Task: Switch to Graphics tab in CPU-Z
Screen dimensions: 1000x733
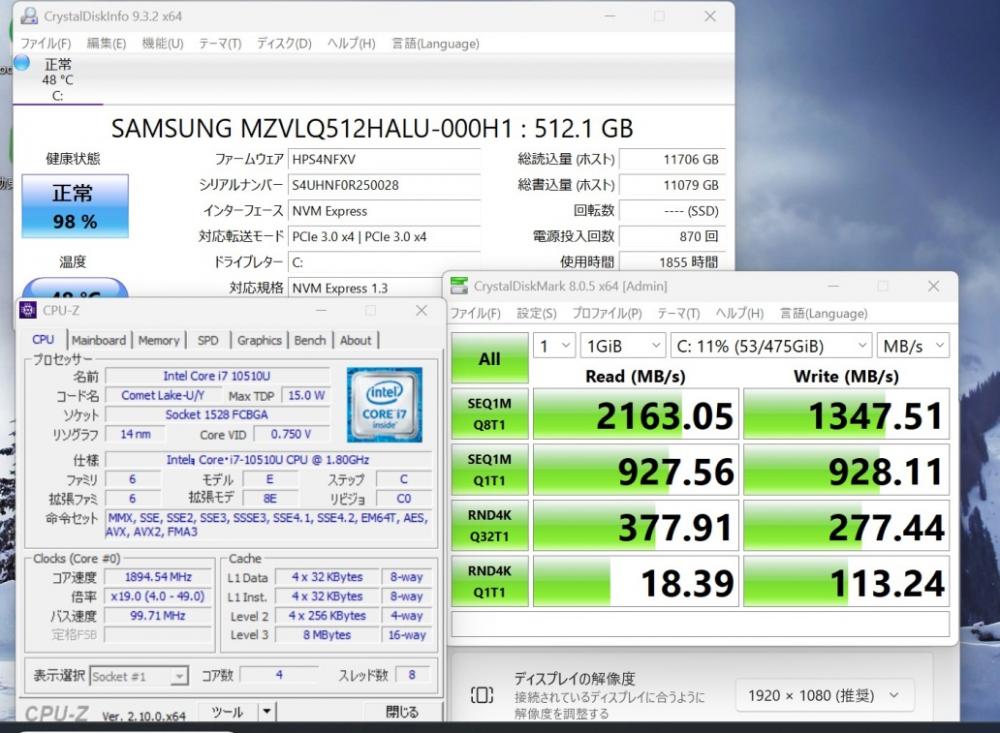Action: tap(259, 340)
